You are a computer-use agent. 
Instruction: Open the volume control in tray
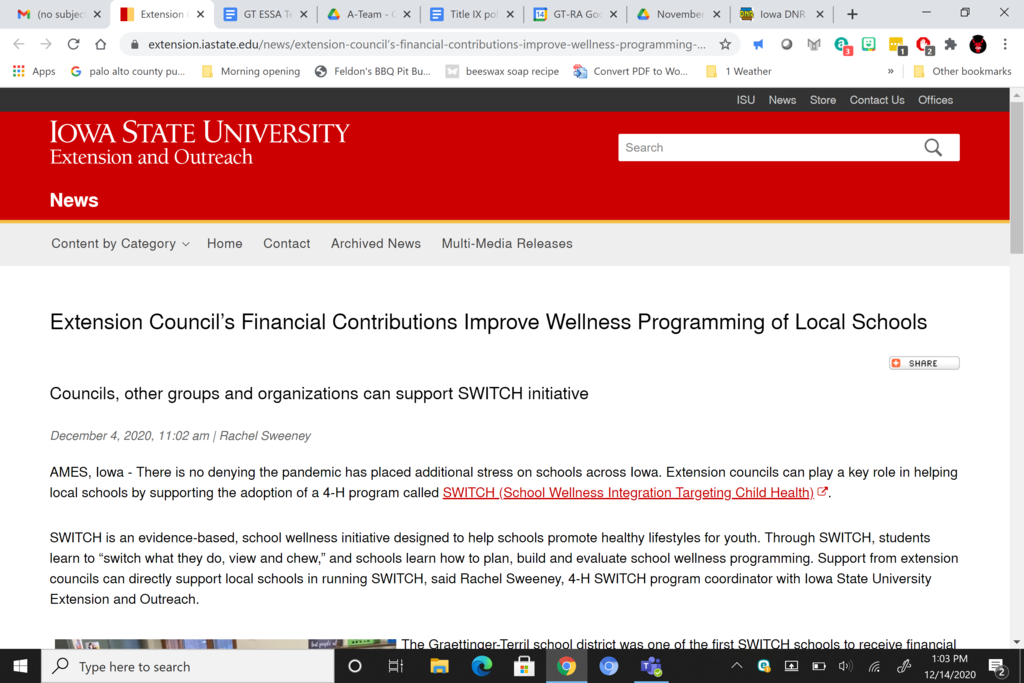846,666
